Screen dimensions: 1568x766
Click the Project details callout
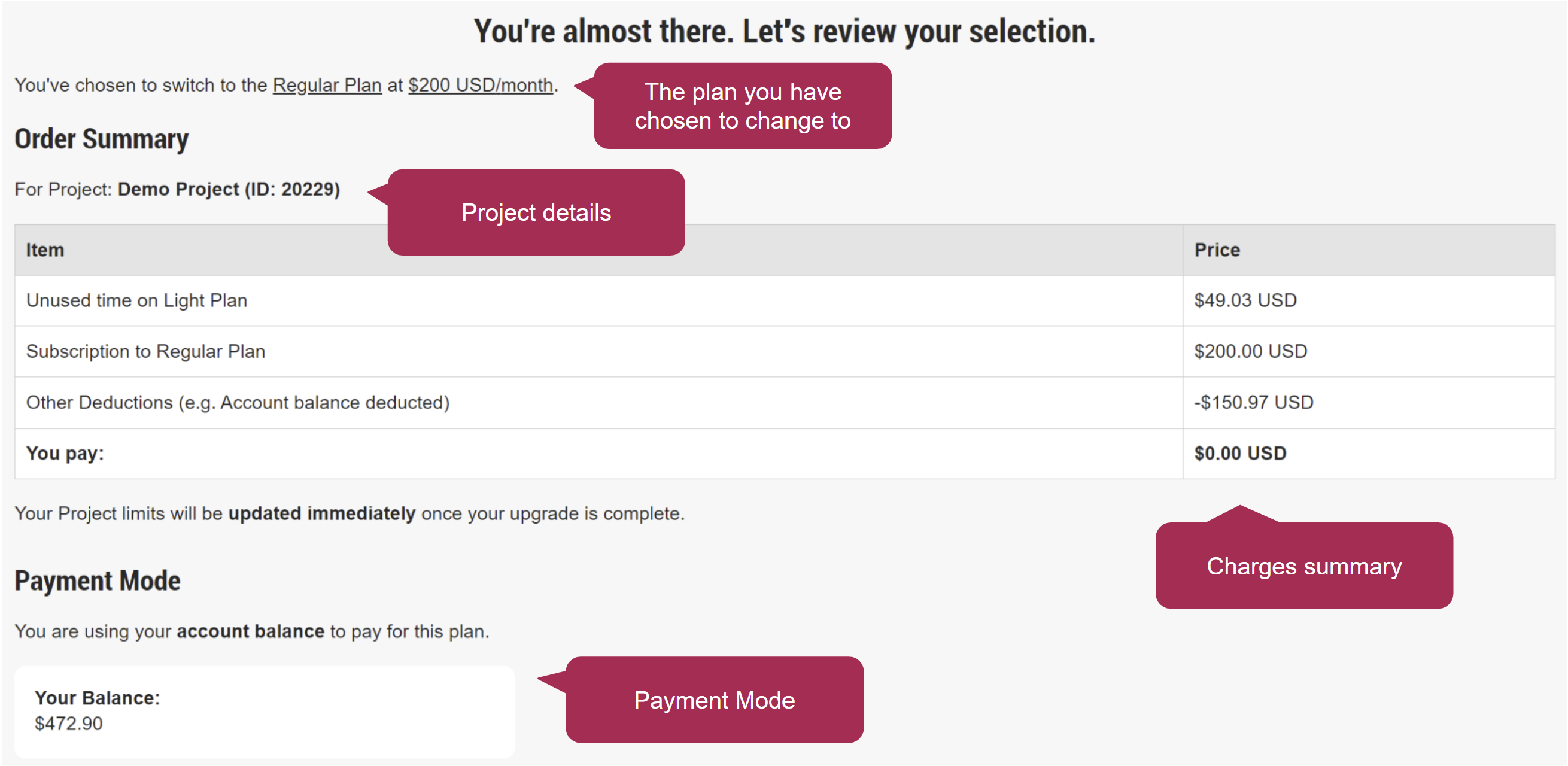[537, 213]
